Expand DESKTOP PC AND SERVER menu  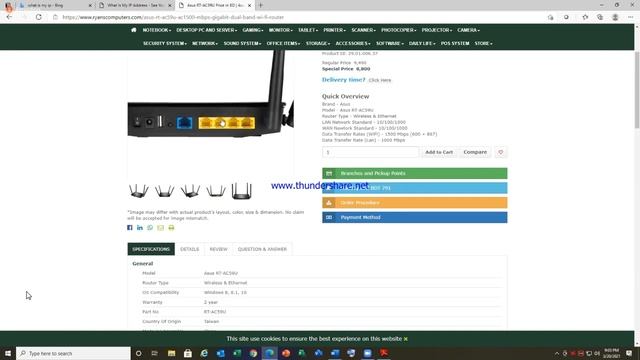[207, 30]
